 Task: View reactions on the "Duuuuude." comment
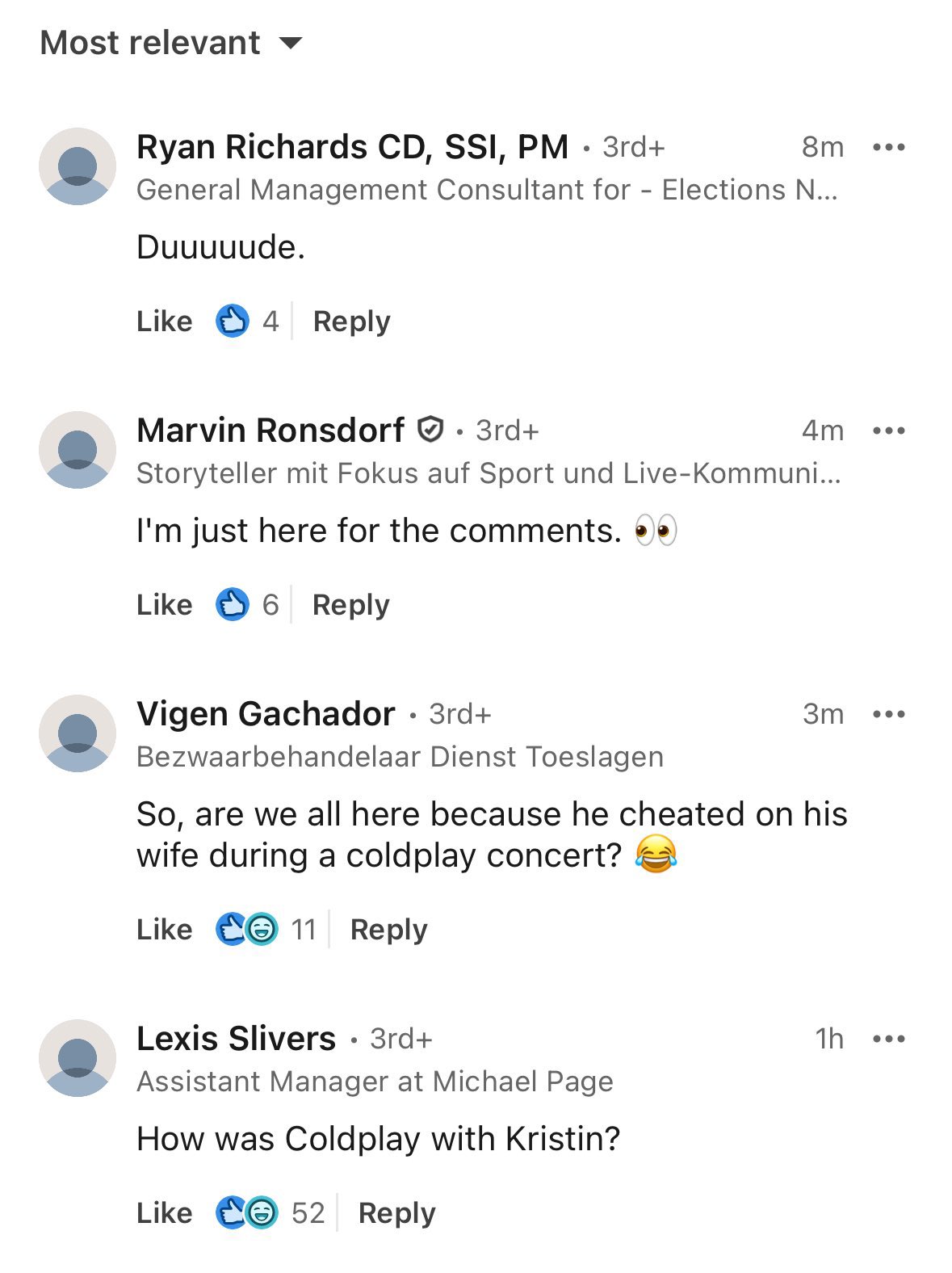click(247, 321)
